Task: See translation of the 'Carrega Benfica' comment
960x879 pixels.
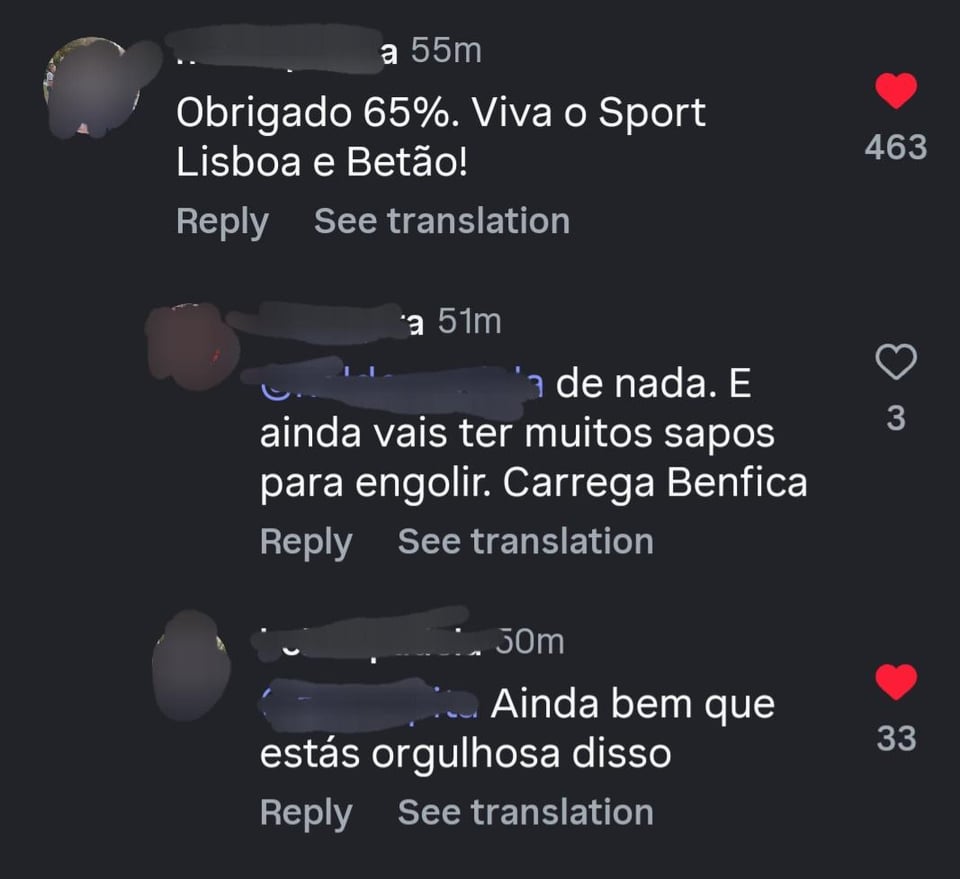Action: pyautogui.click(x=525, y=541)
